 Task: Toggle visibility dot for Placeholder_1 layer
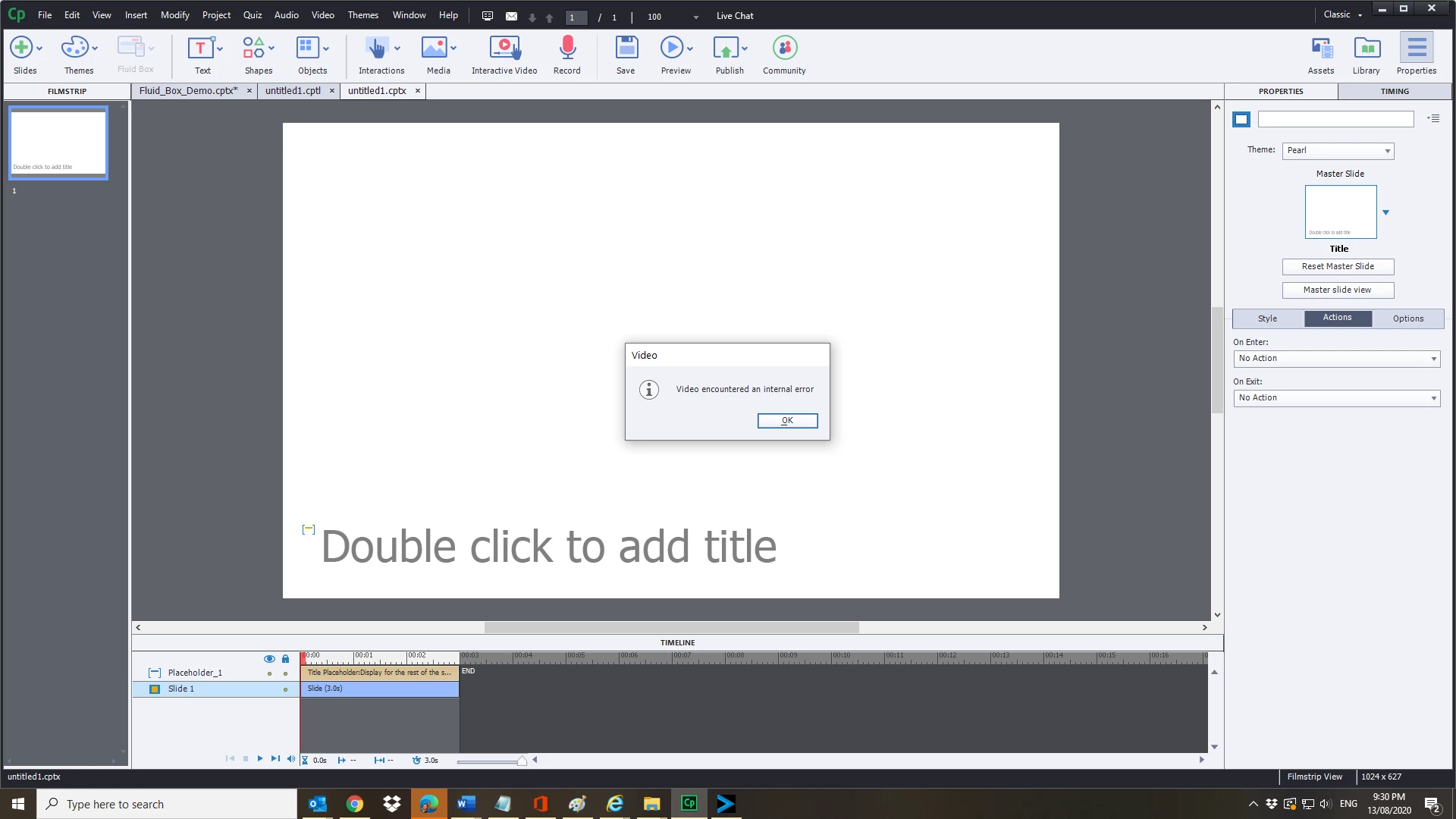point(269,673)
